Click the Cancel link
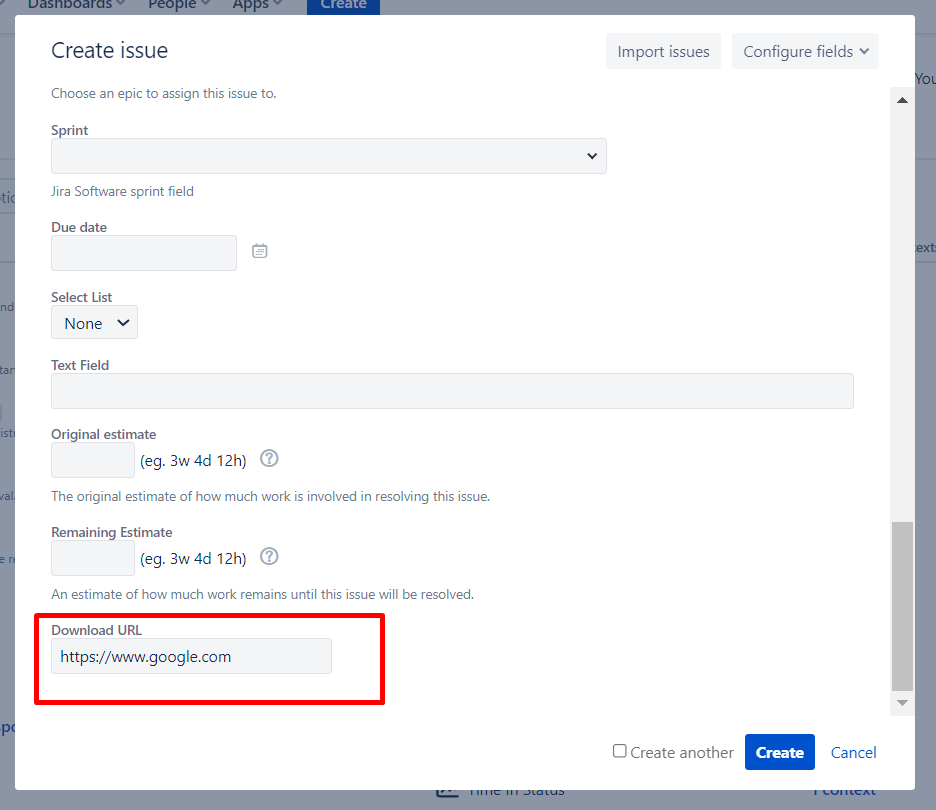The width and height of the screenshot is (936, 810). [853, 752]
